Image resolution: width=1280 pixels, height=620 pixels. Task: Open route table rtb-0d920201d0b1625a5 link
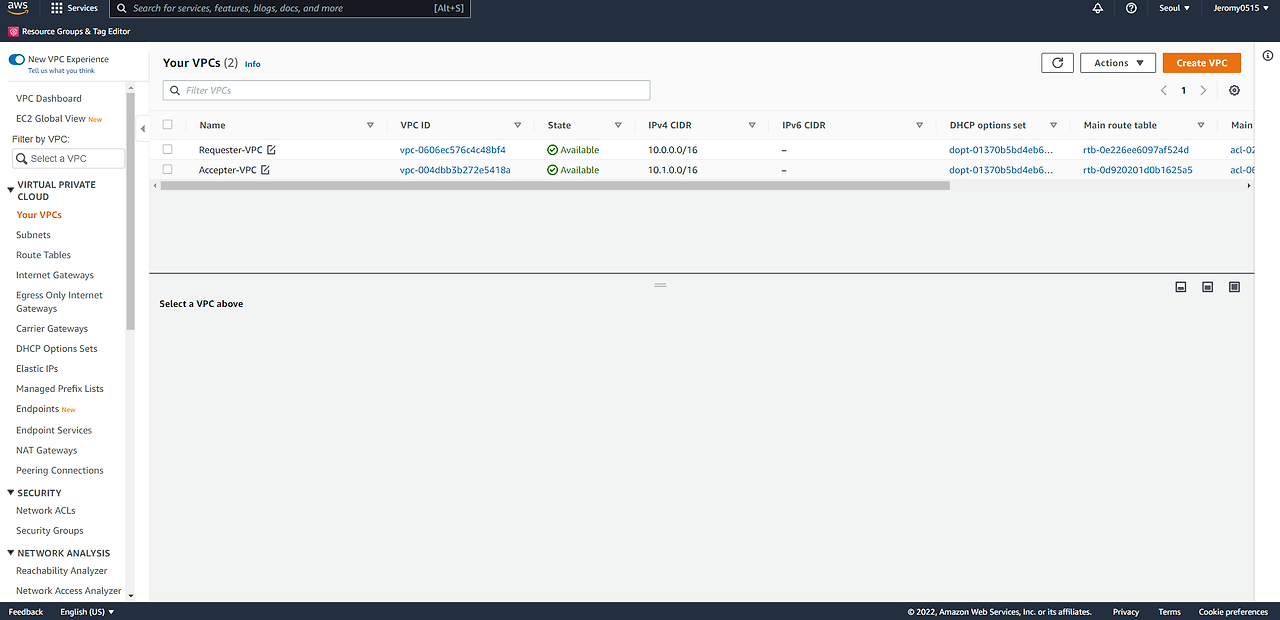tap(1138, 170)
